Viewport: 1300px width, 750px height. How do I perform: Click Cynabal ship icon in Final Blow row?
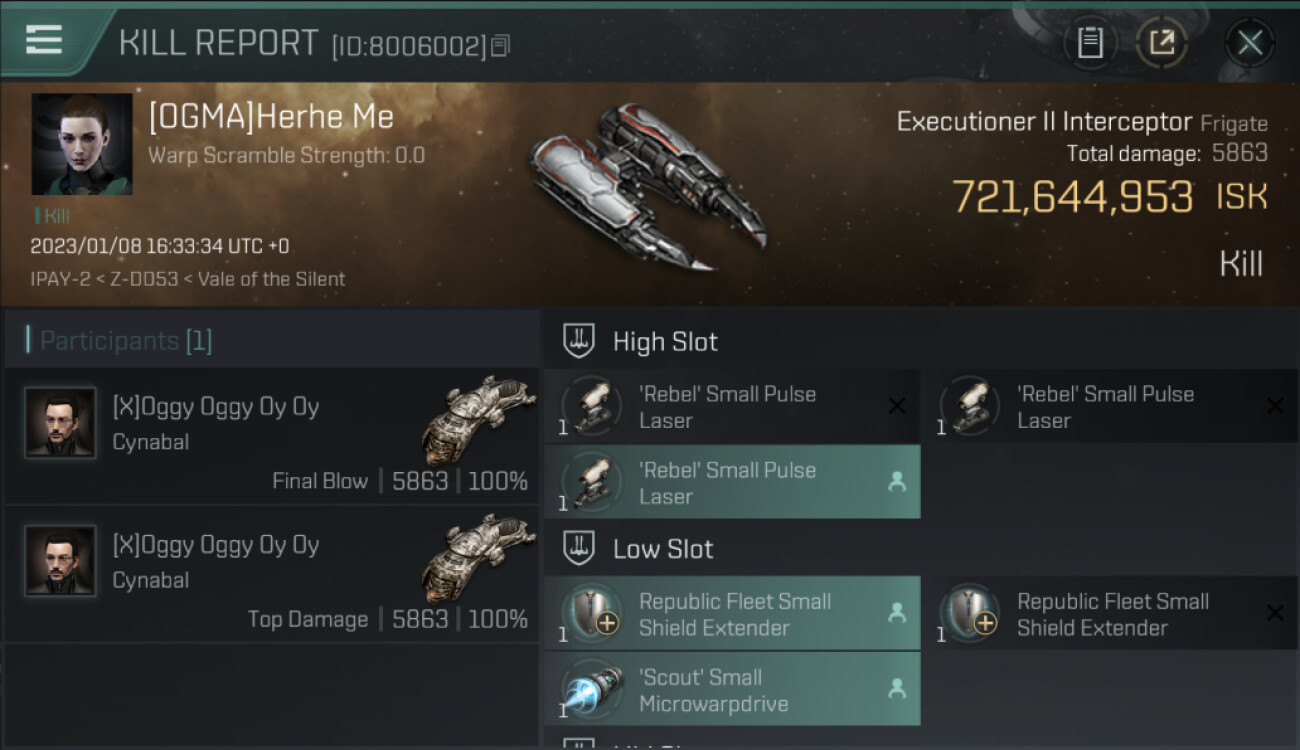479,418
